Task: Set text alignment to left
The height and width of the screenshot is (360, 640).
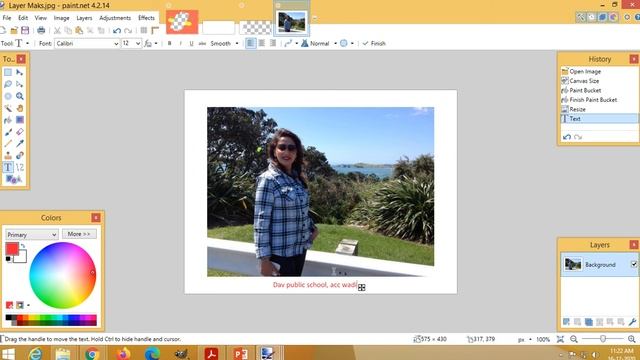Action: [251, 43]
